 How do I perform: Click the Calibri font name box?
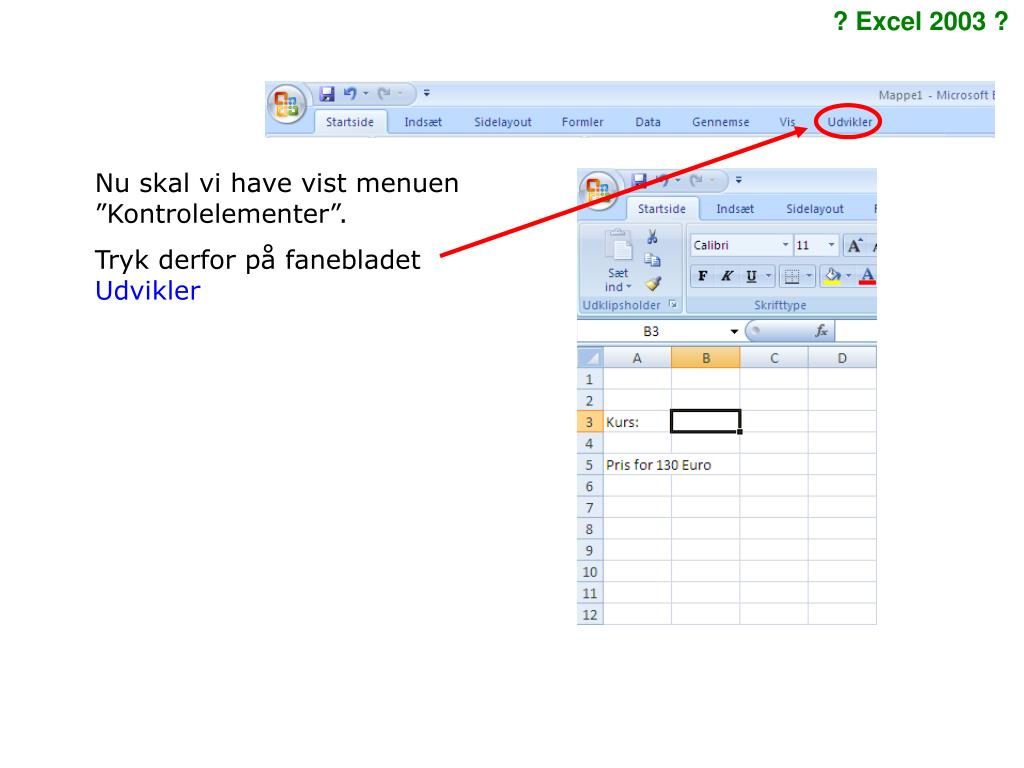(x=735, y=246)
